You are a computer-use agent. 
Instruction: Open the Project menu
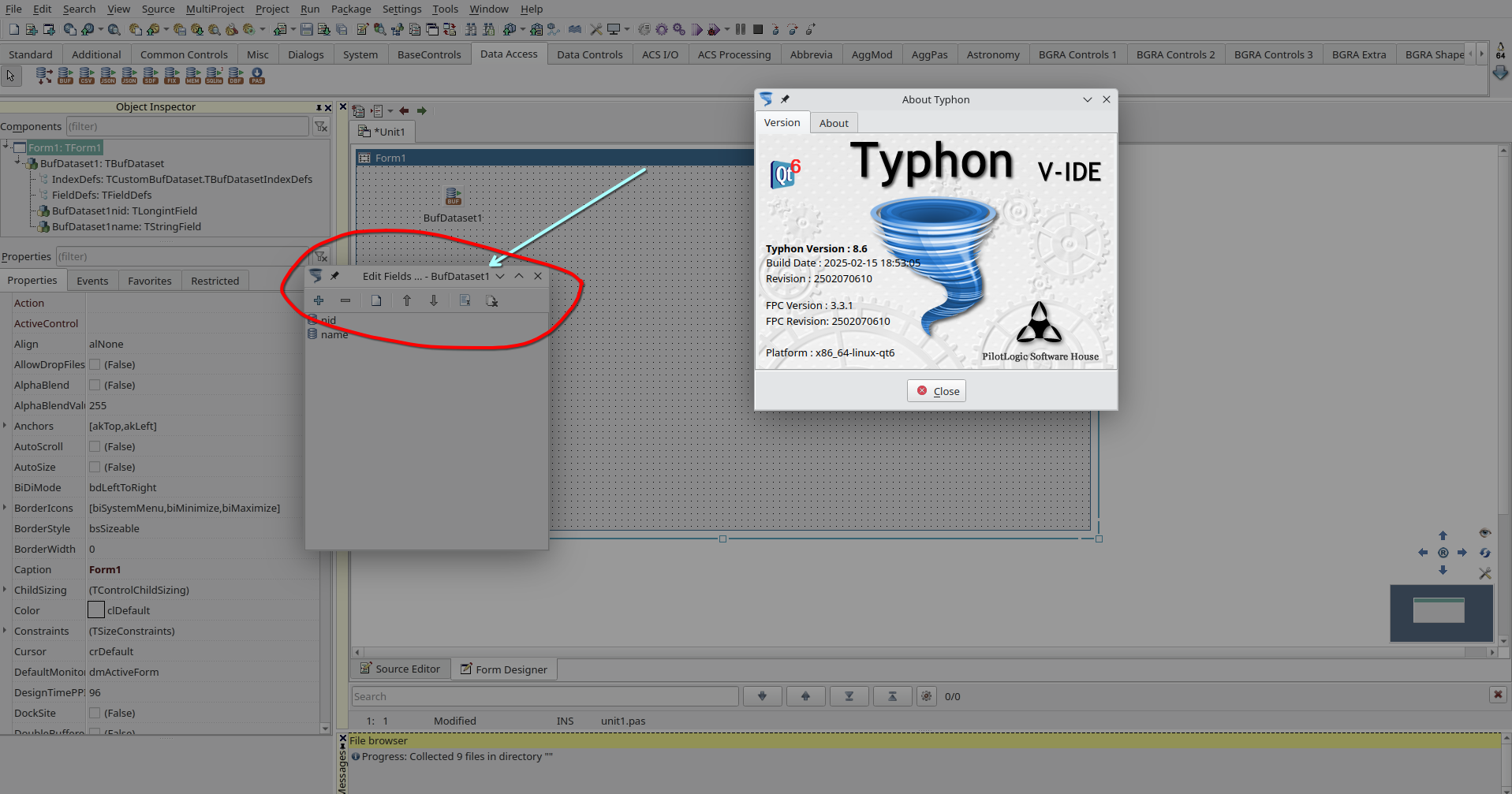[x=272, y=9]
